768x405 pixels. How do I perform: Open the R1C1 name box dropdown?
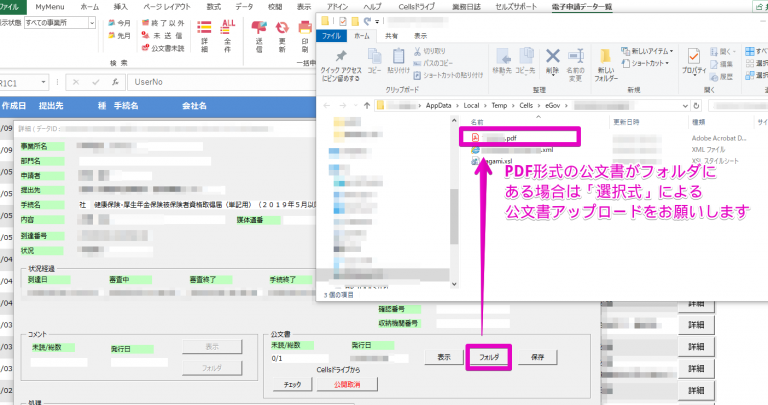click(44, 83)
